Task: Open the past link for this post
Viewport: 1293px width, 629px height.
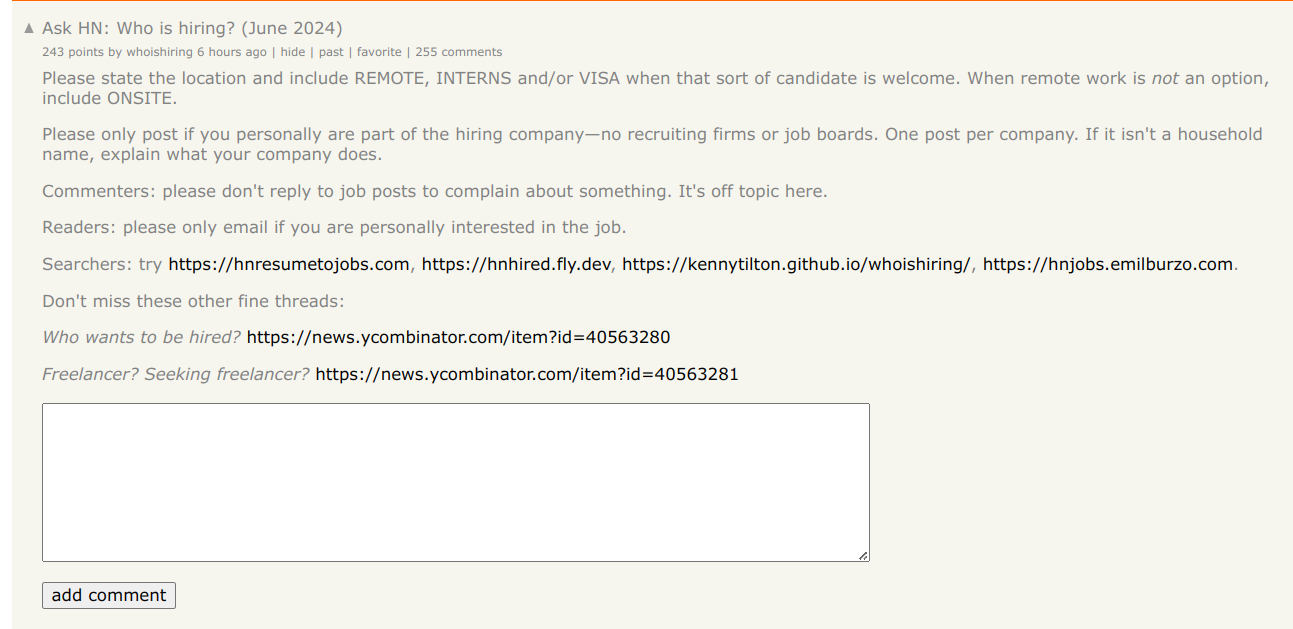Action: tap(331, 52)
